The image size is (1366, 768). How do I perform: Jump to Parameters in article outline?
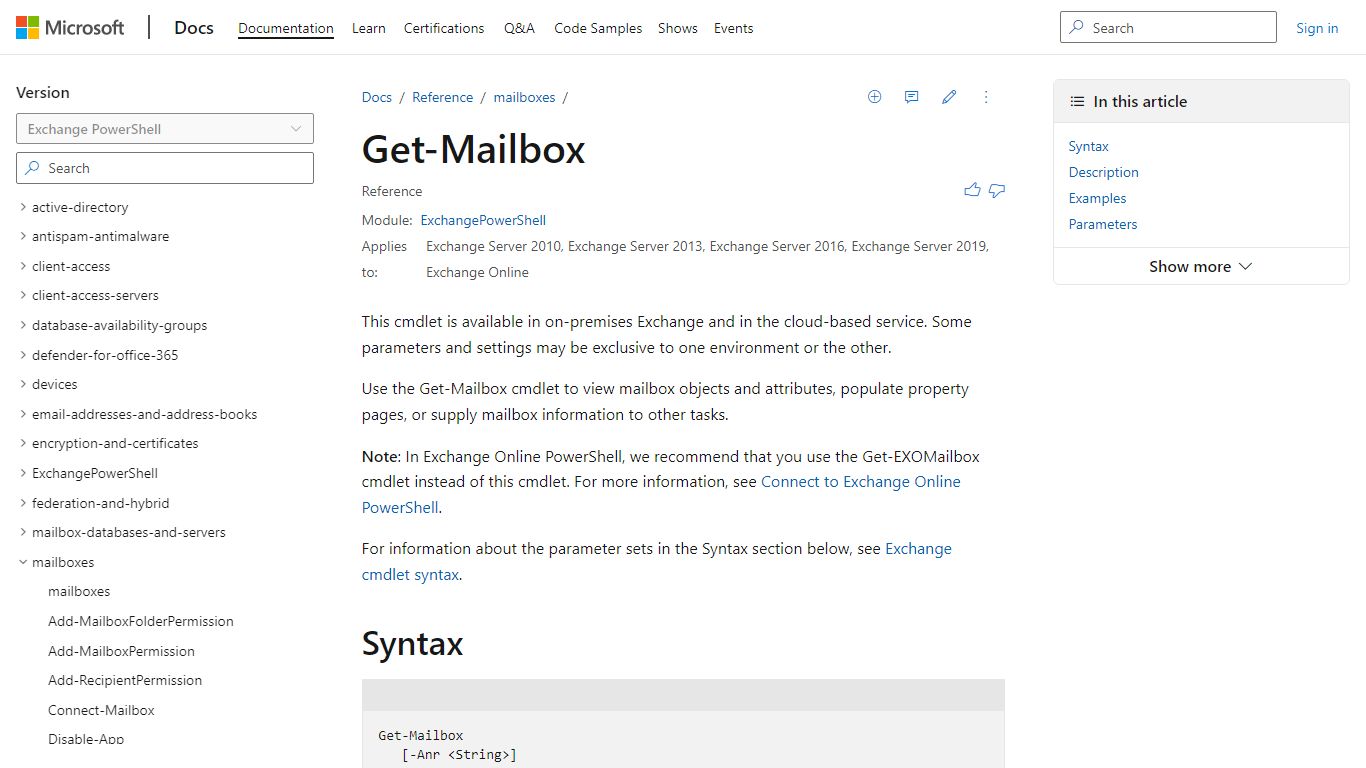(1103, 224)
